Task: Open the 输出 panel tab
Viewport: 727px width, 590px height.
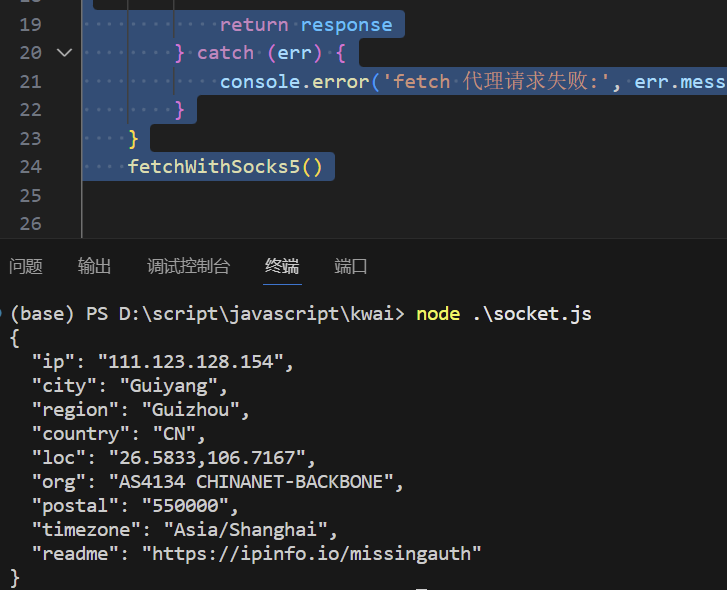Action: [x=95, y=266]
